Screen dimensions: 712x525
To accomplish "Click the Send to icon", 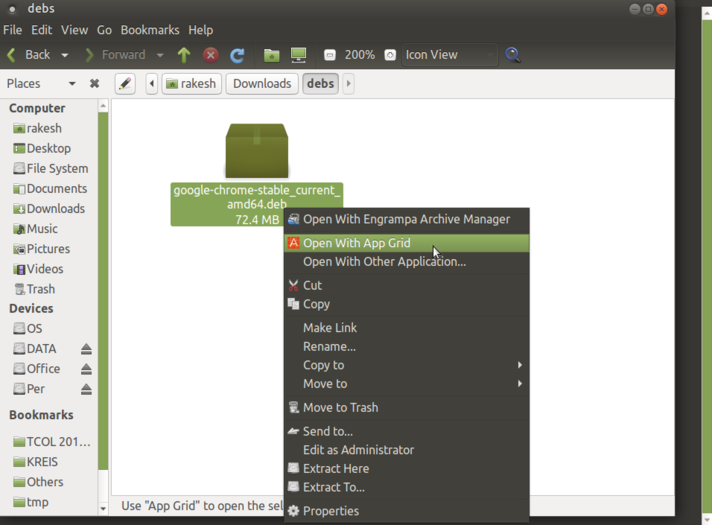I will [x=293, y=431].
